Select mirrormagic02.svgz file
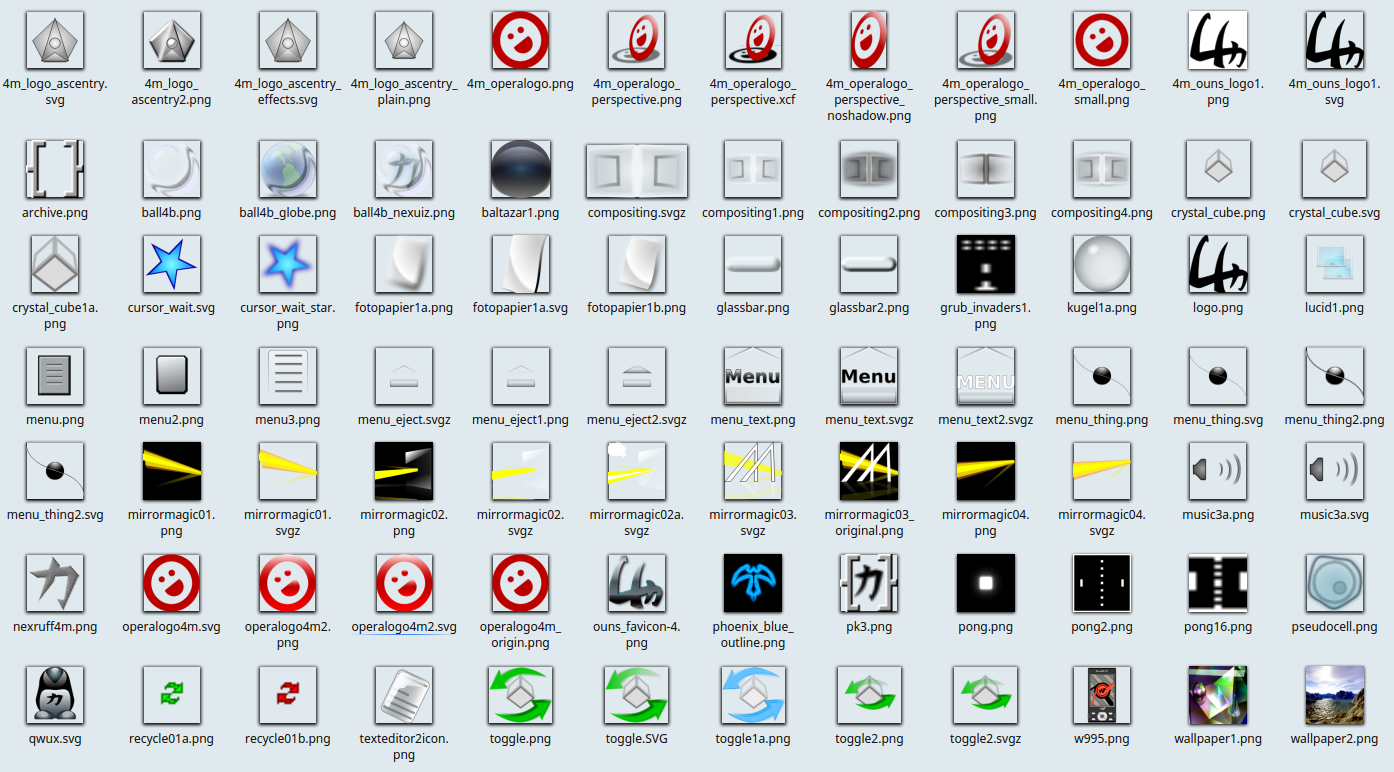The width and height of the screenshot is (1394, 772). click(520, 471)
